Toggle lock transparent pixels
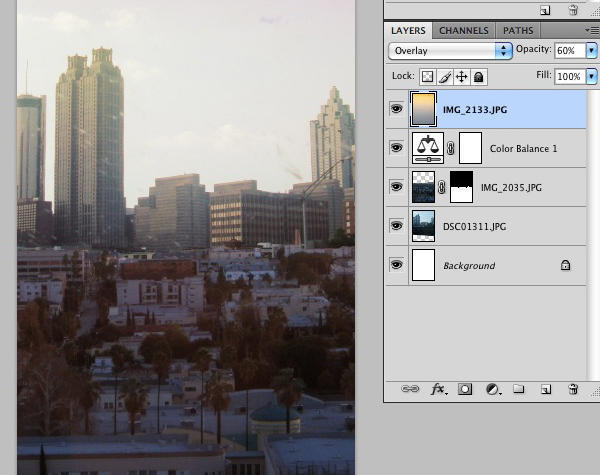Image resolution: width=600 pixels, height=475 pixels. 426,76
